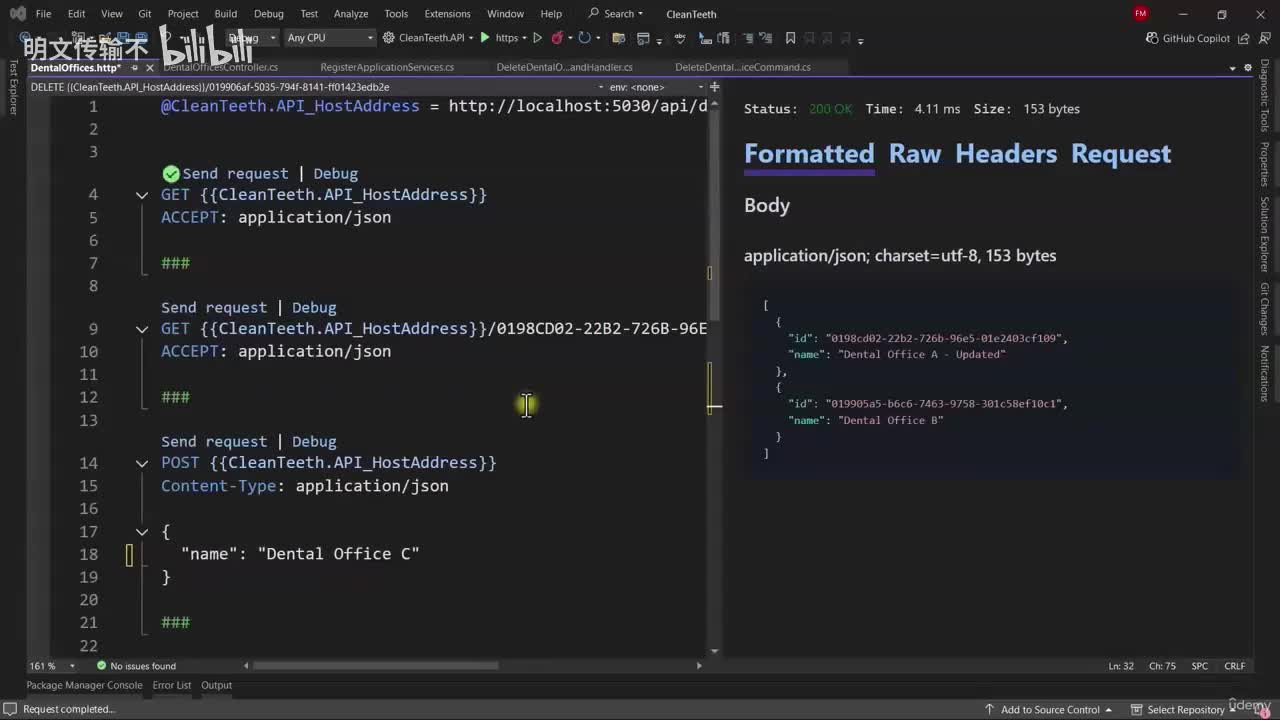This screenshot has height=720, width=1280.
Task: Click the Search box in title bar
Action: click(x=617, y=14)
